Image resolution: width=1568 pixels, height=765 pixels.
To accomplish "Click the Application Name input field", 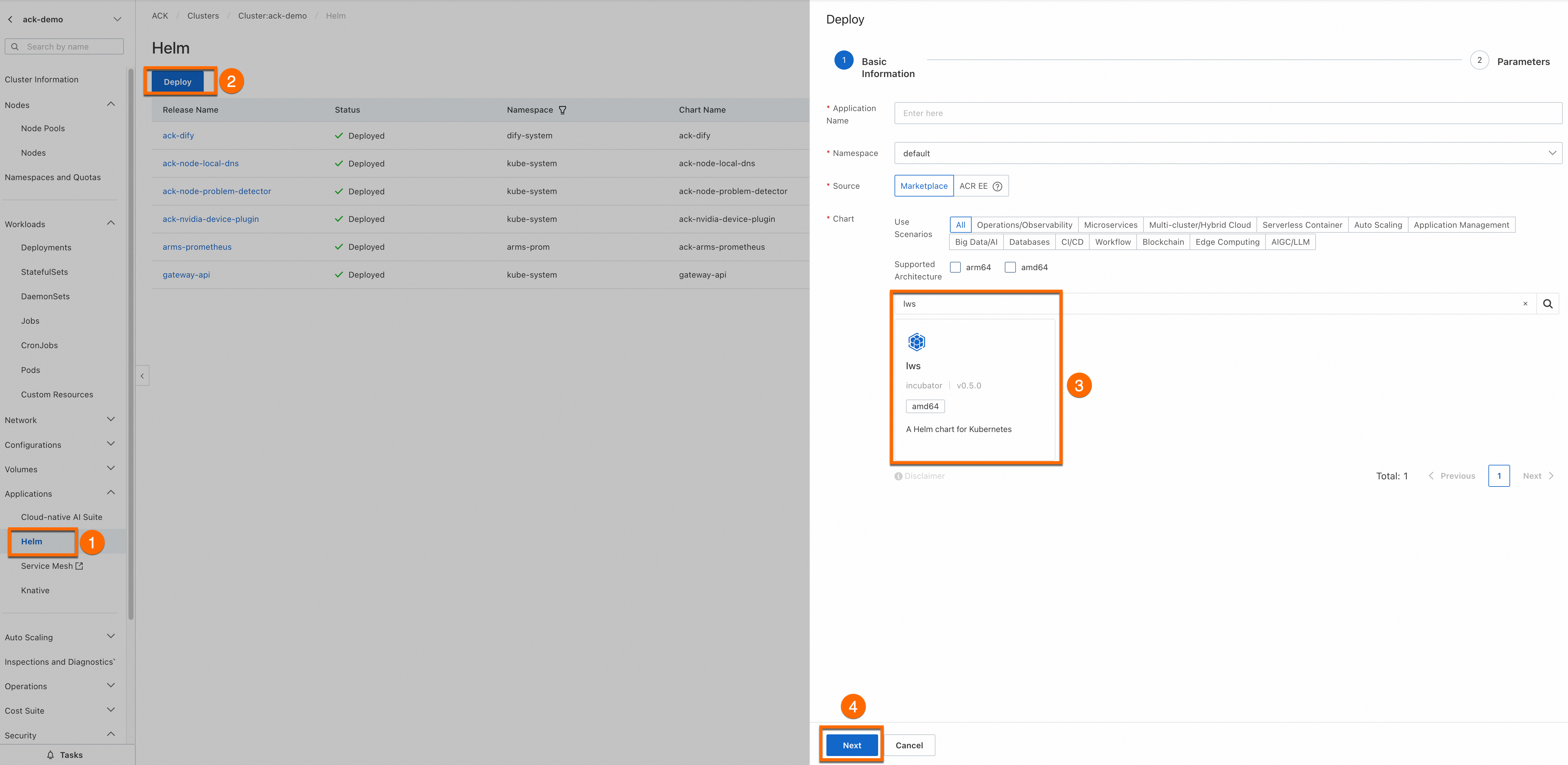I will (x=1226, y=113).
